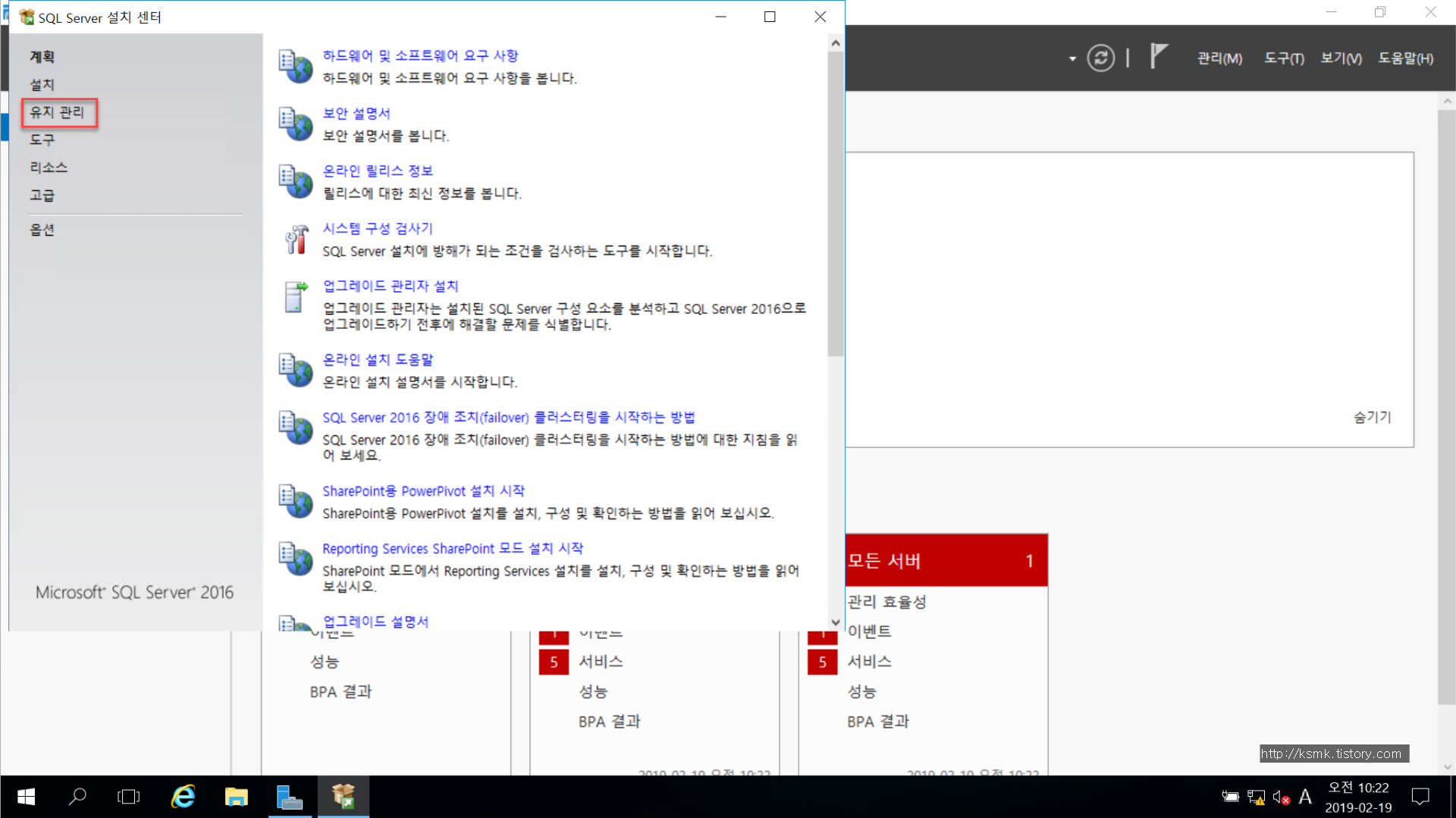This screenshot has height=818, width=1456.
Task: Open the Action Center notification icon
Action: point(1420,797)
